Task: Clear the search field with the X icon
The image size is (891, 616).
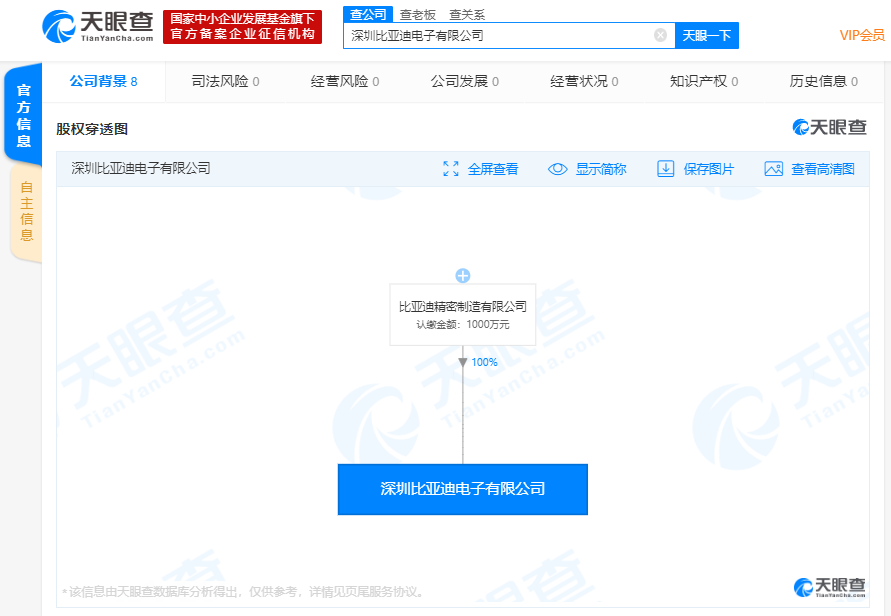Action: pyautogui.click(x=660, y=35)
